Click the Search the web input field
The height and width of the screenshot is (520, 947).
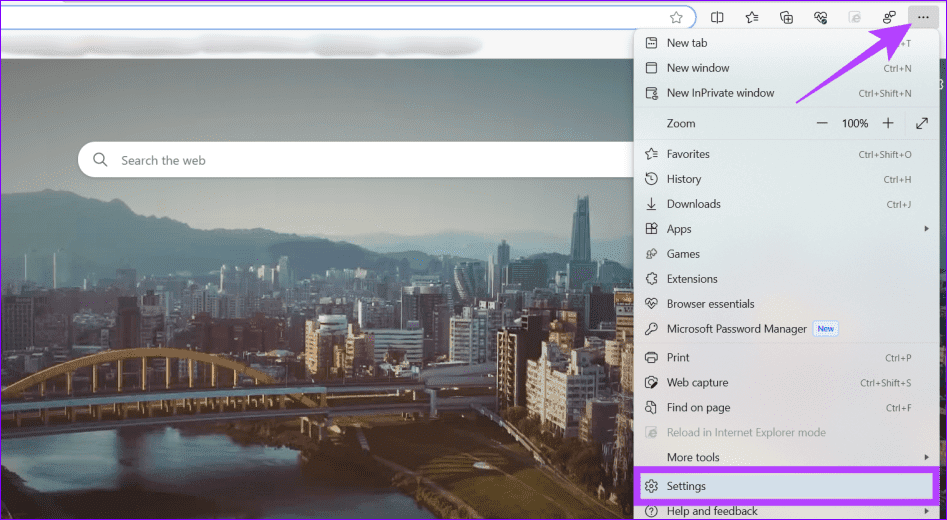point(356,160)
